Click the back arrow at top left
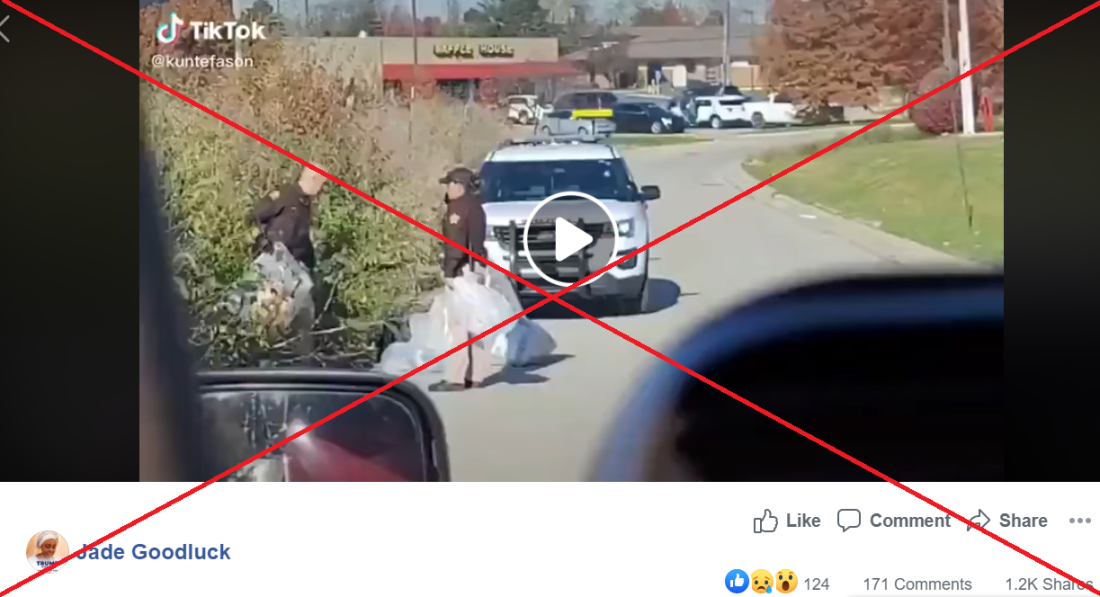The width and height of the screenshot is (1100, 597). tap(5, 29)
